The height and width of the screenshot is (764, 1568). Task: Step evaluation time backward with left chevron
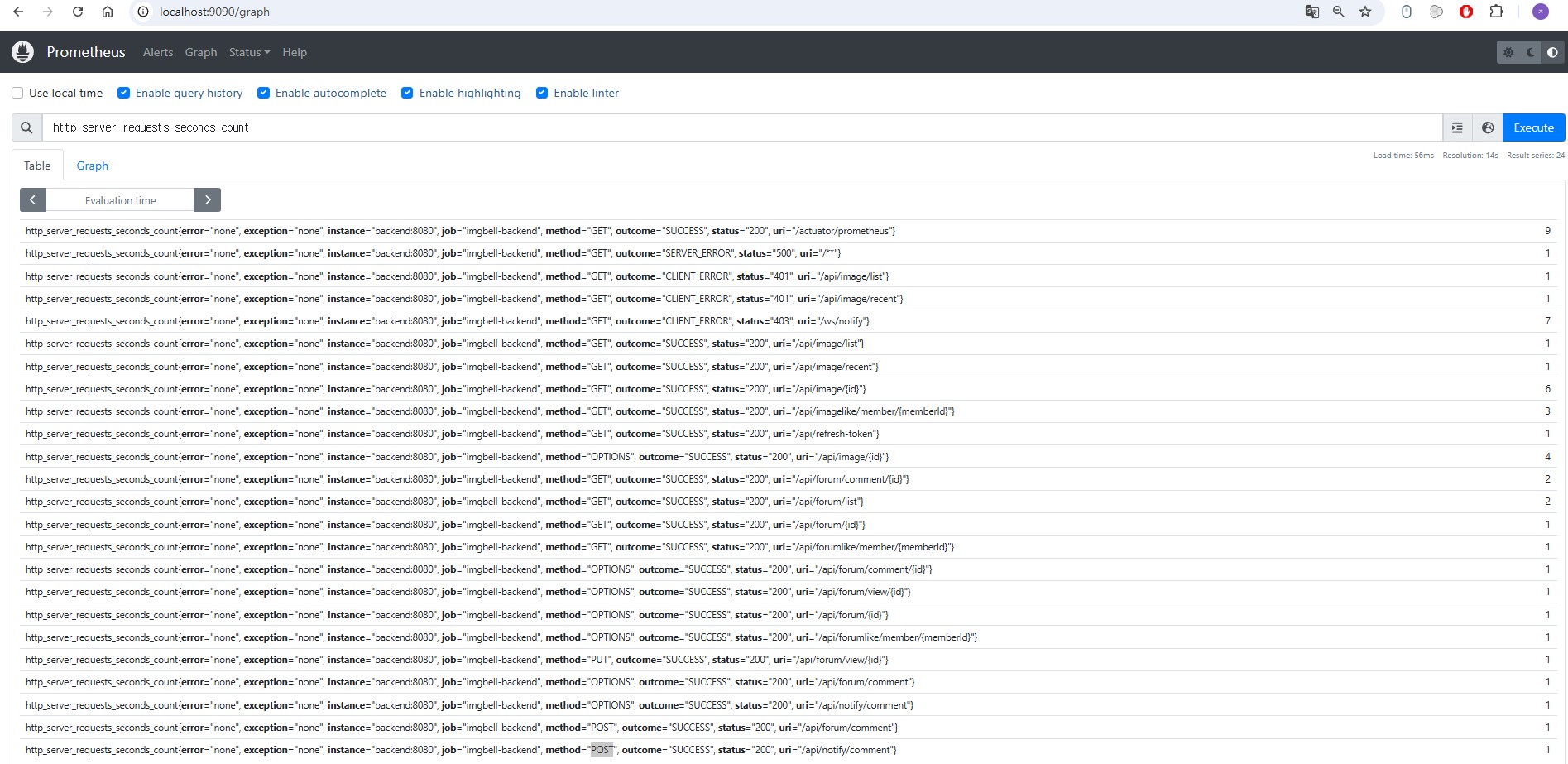tap(33, 200)
